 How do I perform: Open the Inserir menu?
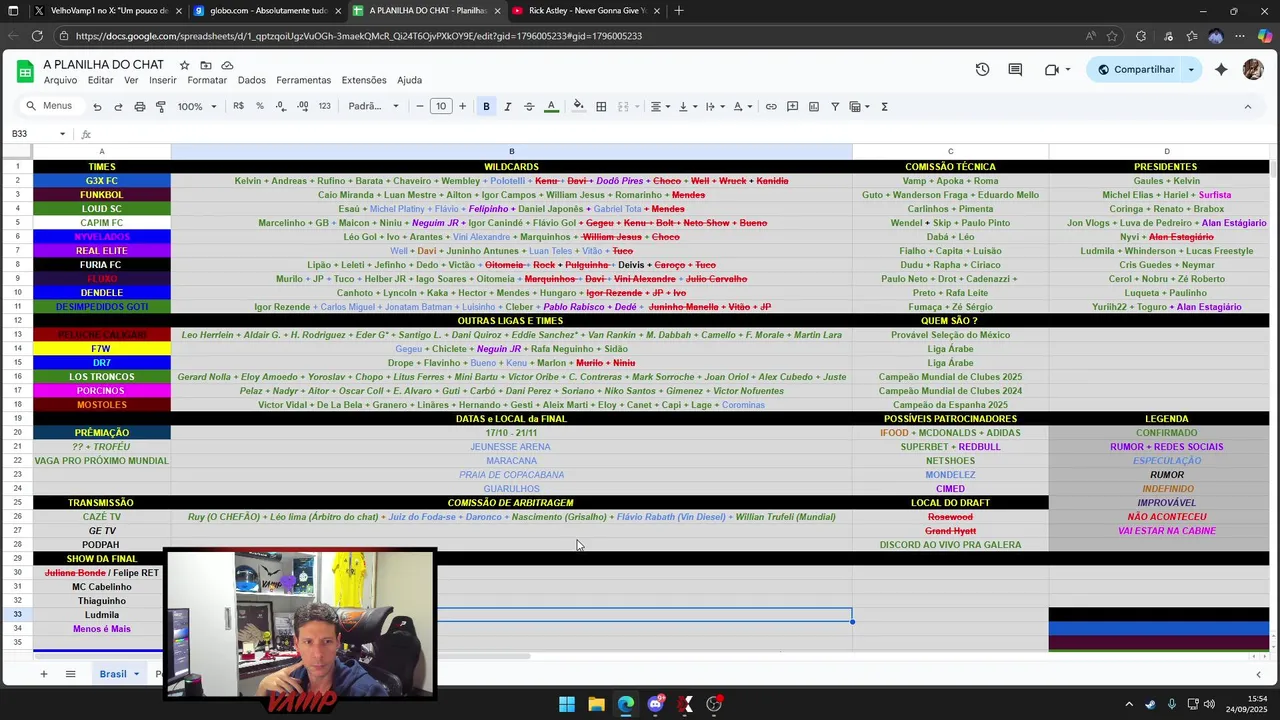coord(163,80)
